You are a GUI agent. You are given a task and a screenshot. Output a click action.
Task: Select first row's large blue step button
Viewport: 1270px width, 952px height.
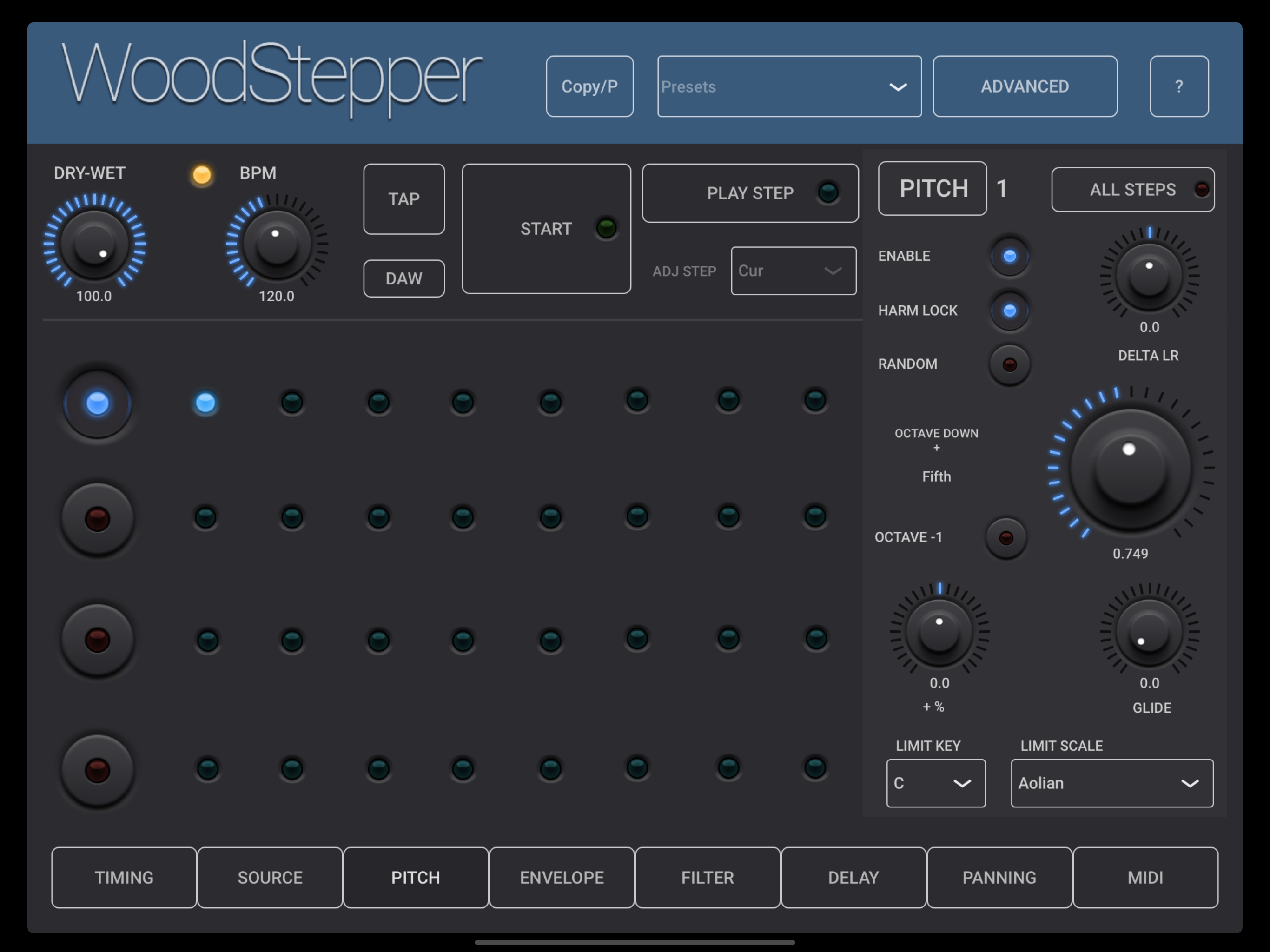[x=97, y=403]
